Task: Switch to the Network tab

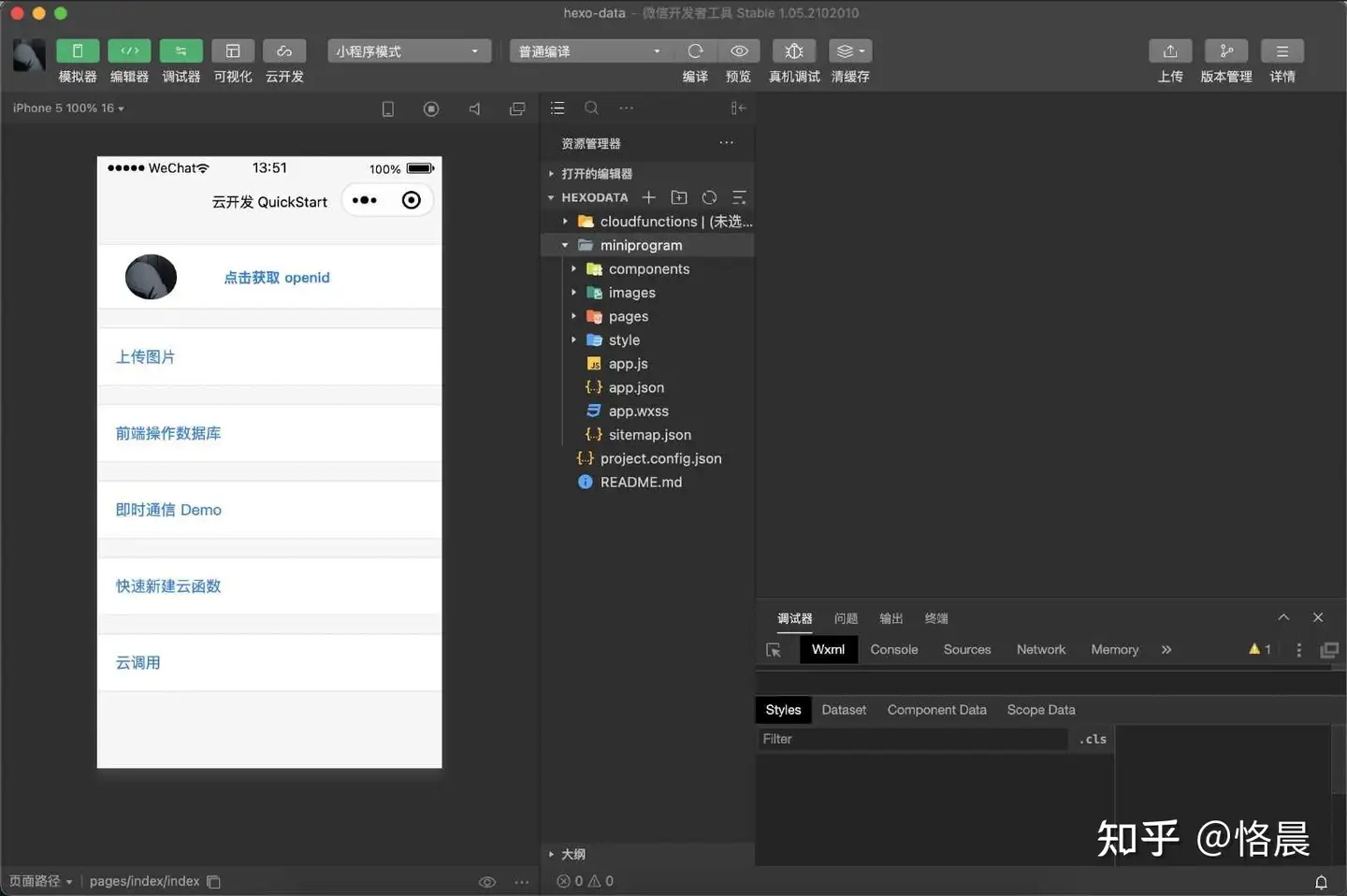Action: coord(1041,649)
